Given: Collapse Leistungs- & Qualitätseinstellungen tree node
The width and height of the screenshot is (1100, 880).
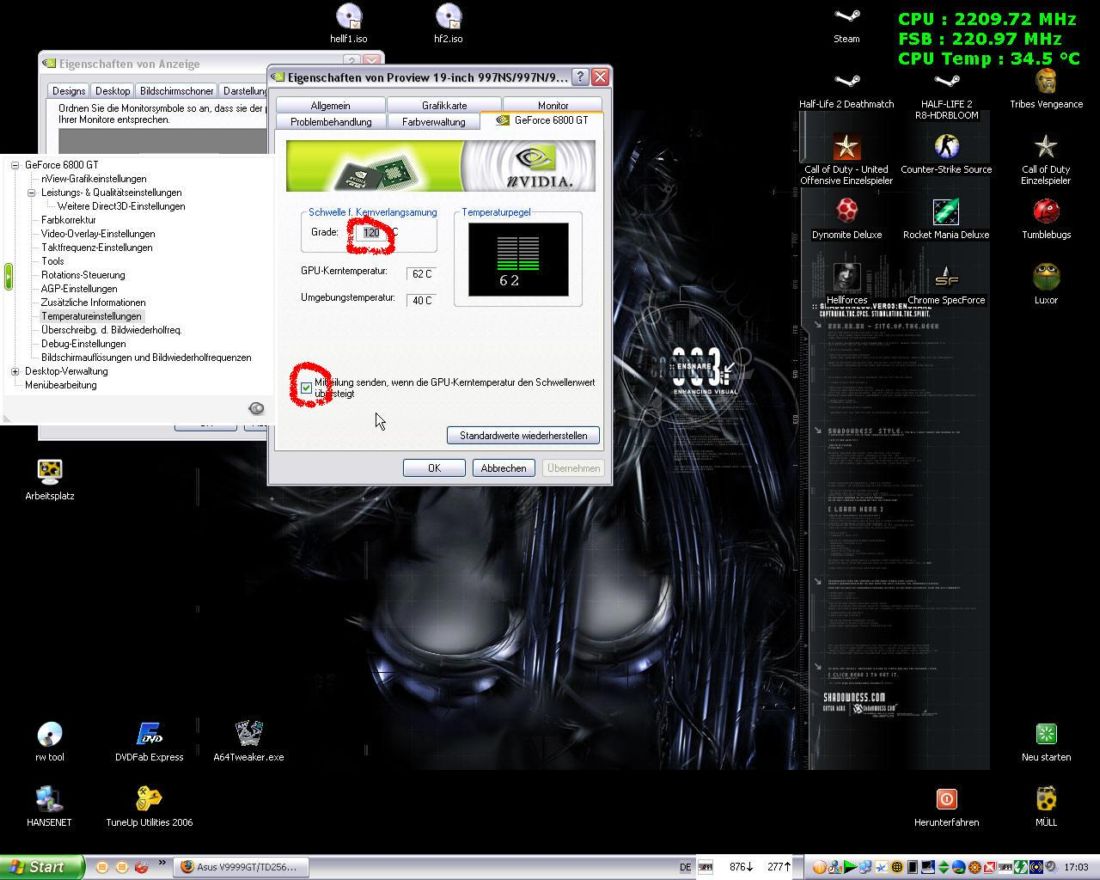Looking at the screenshot, I should point(32,192).
